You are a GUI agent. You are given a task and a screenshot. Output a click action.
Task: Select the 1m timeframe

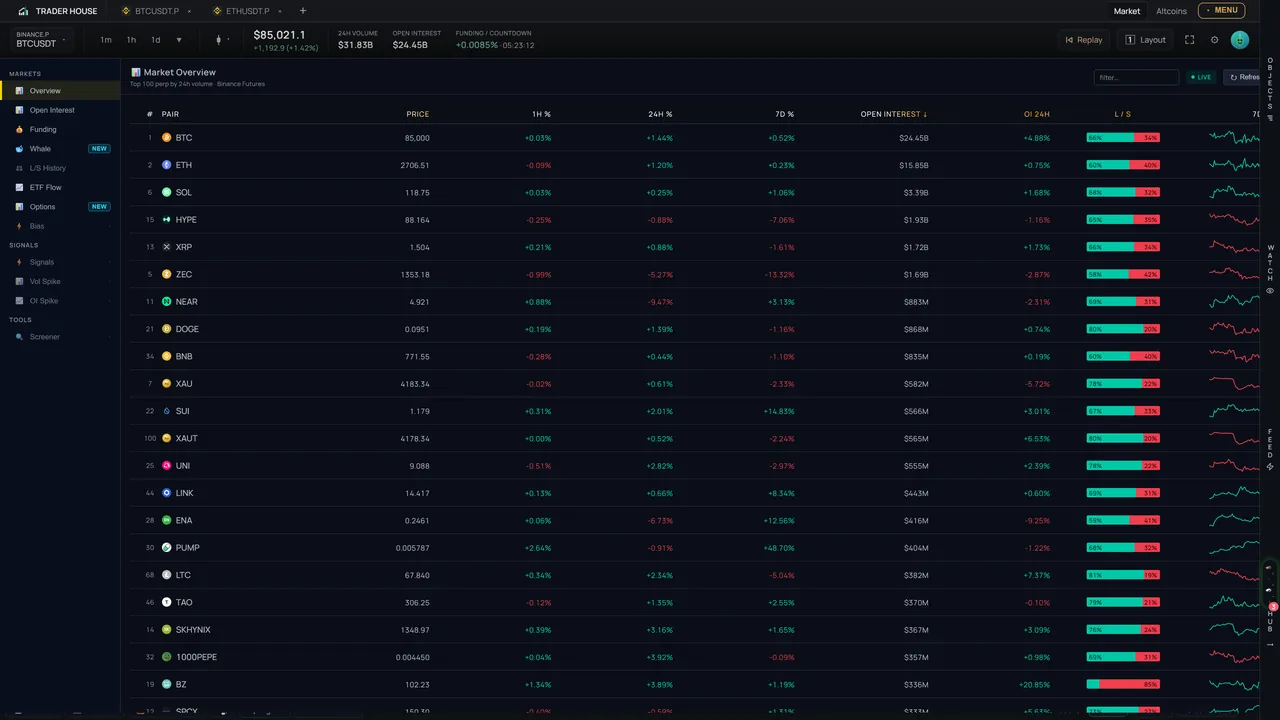106,40
